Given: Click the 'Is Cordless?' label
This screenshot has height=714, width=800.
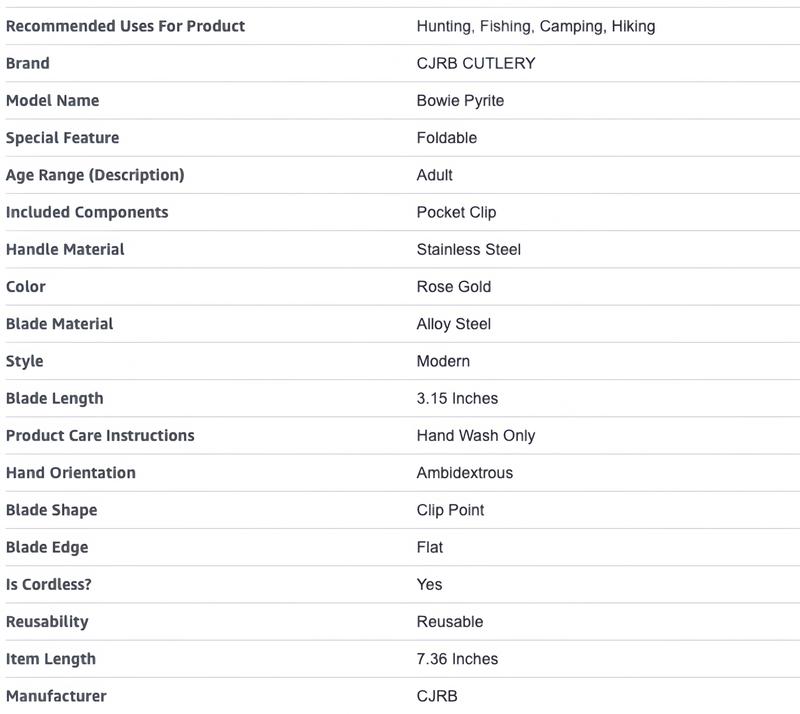Looking at the screenshot, I should tap(48, 584).
